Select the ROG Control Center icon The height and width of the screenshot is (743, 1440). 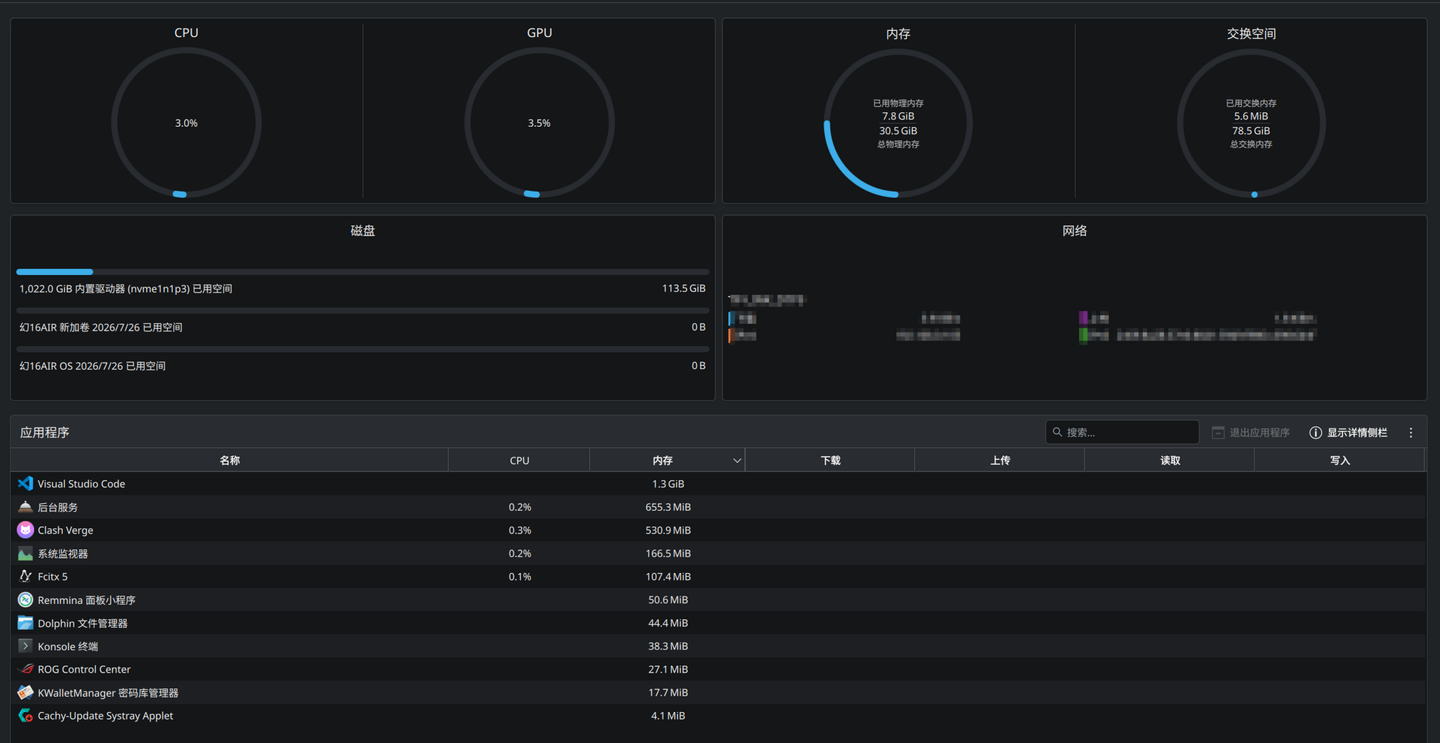(25, 669)
